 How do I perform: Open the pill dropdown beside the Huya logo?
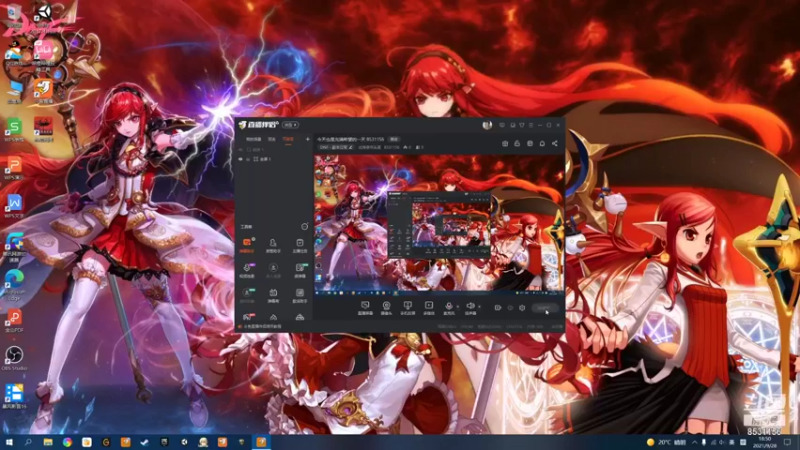point(290,125)
